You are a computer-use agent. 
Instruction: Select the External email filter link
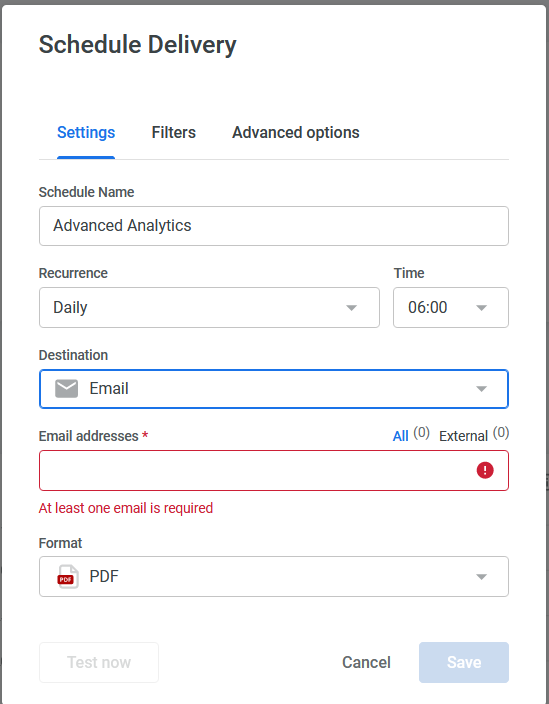[x=463, y=436]
